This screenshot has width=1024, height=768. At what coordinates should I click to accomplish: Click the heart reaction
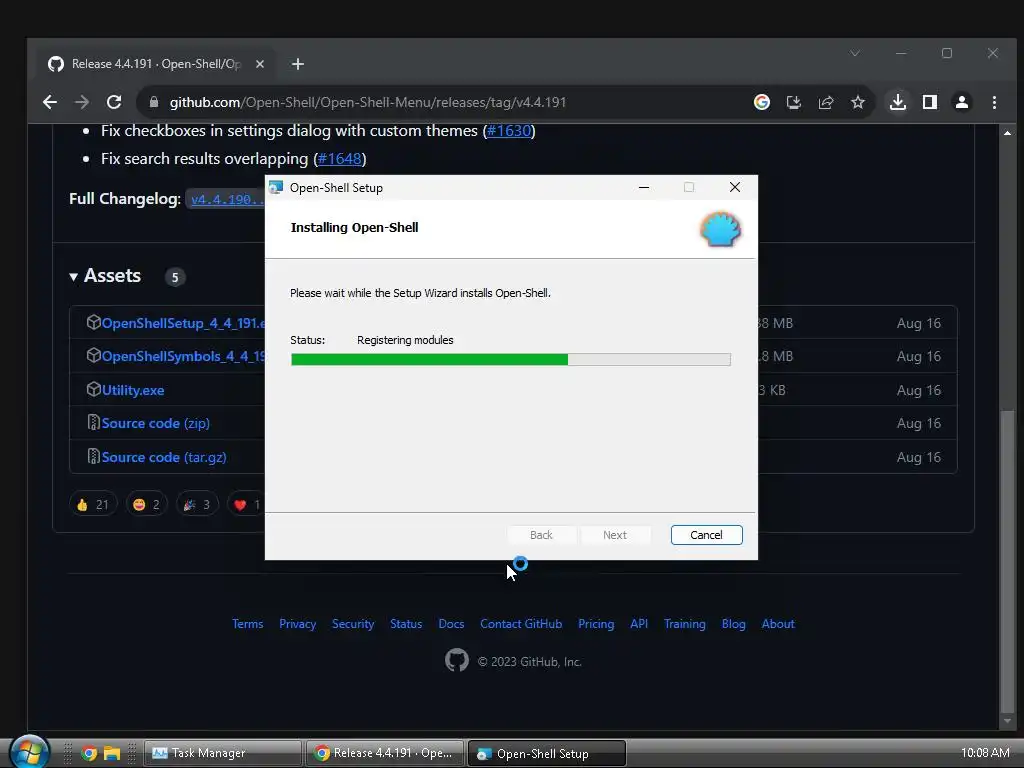pos(247,504)
